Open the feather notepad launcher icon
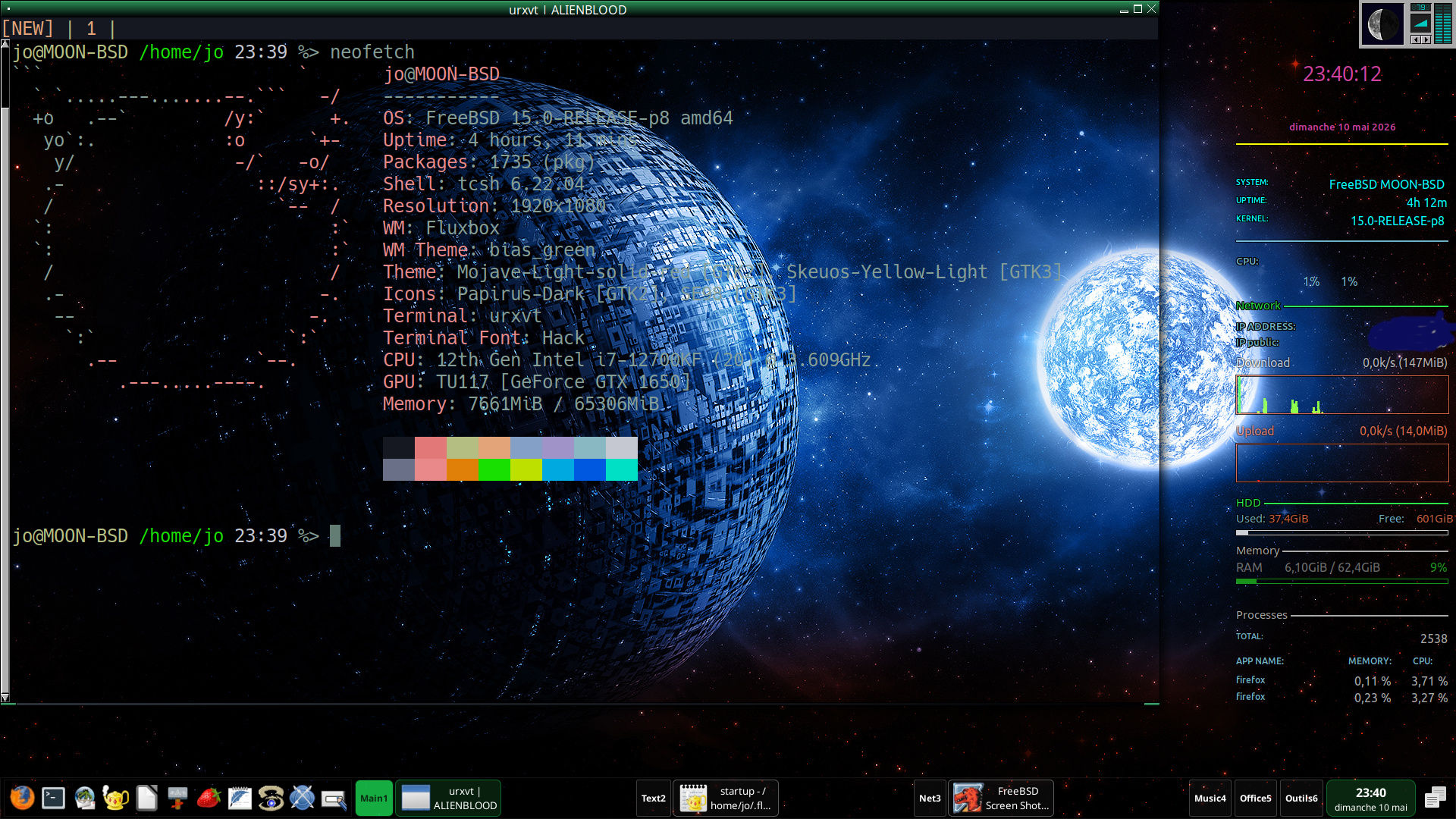 [240, 798]
